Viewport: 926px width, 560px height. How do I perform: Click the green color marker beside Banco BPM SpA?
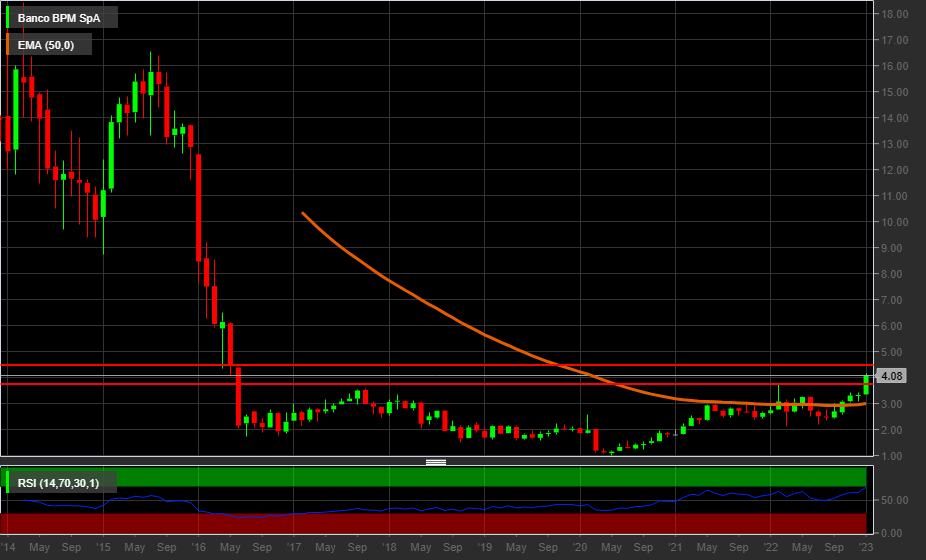point(7,17)
